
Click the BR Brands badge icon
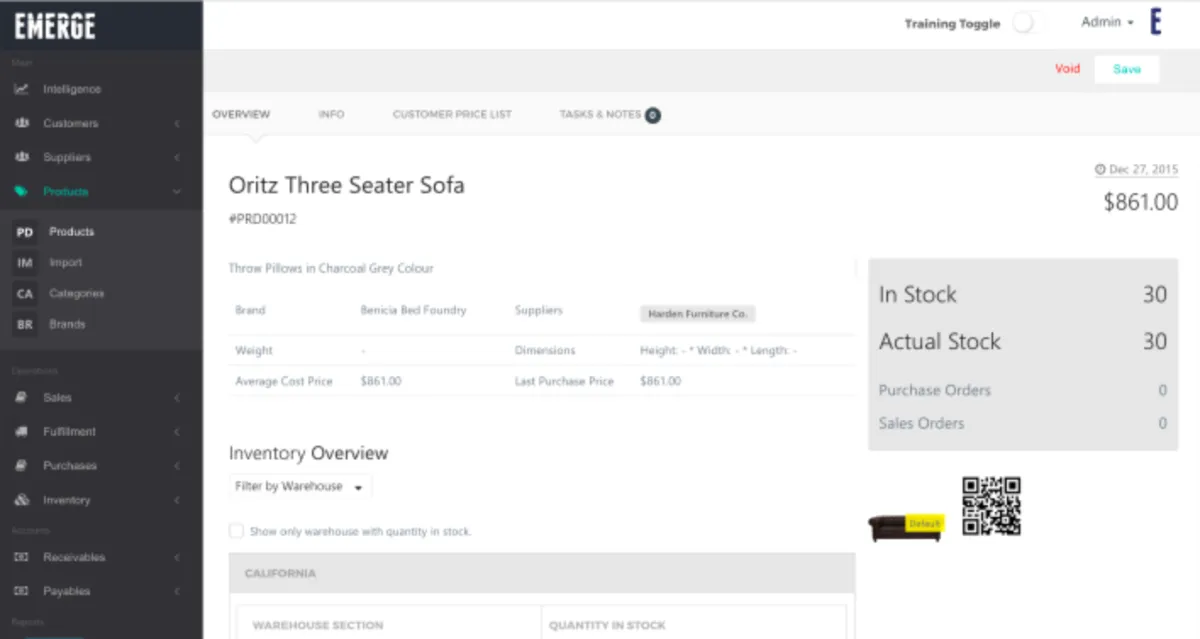(25, 325)
